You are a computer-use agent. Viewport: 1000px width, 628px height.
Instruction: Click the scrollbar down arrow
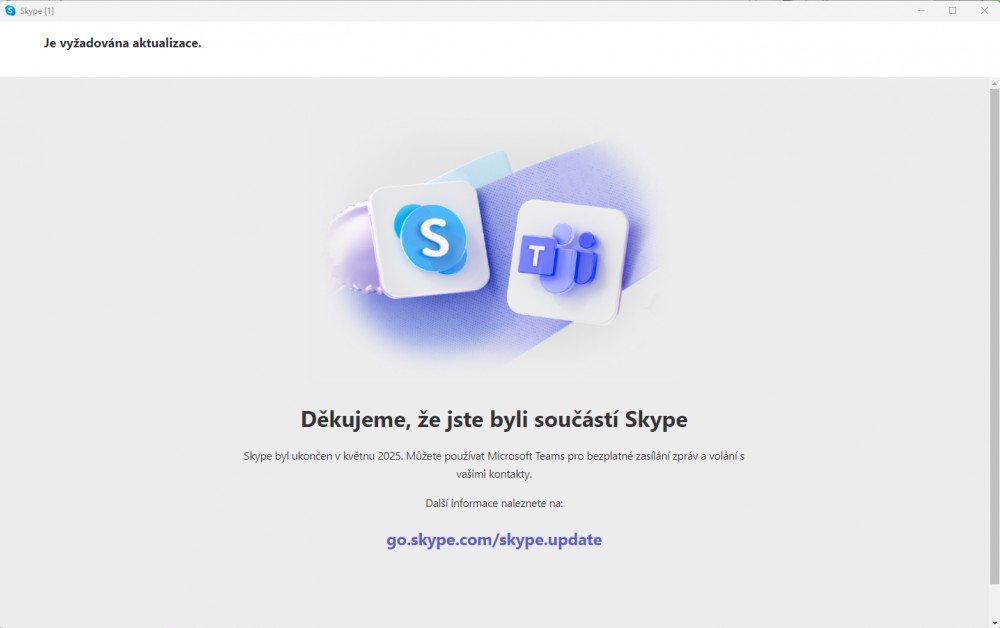[994, 621]
